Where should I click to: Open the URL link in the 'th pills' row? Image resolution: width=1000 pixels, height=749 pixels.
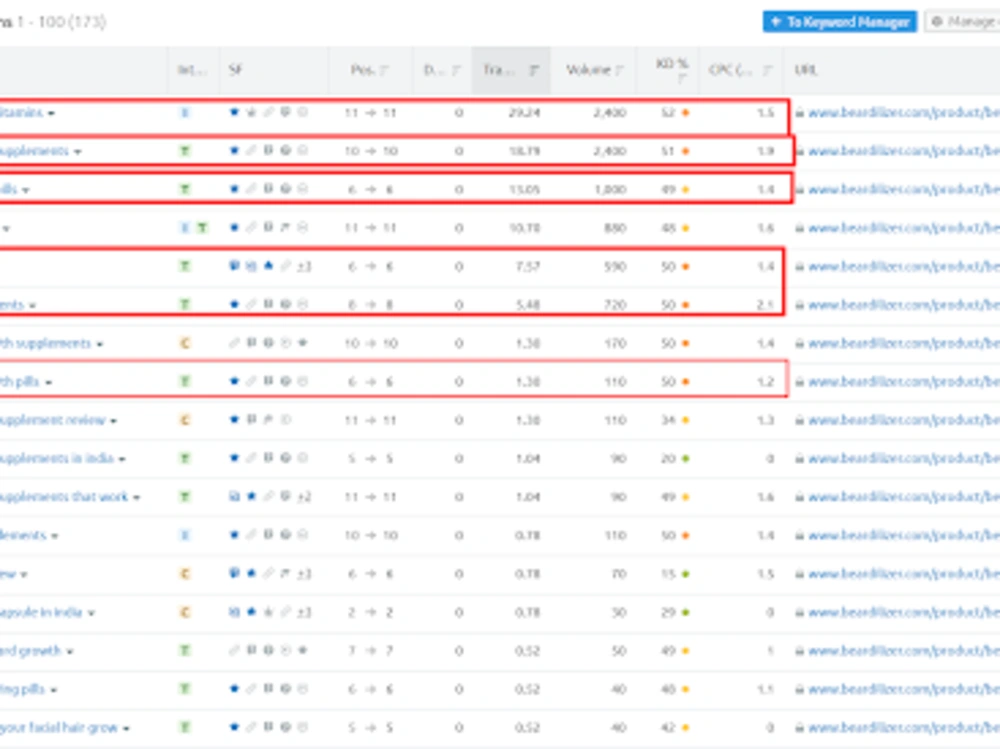click(x=904, y=382)
